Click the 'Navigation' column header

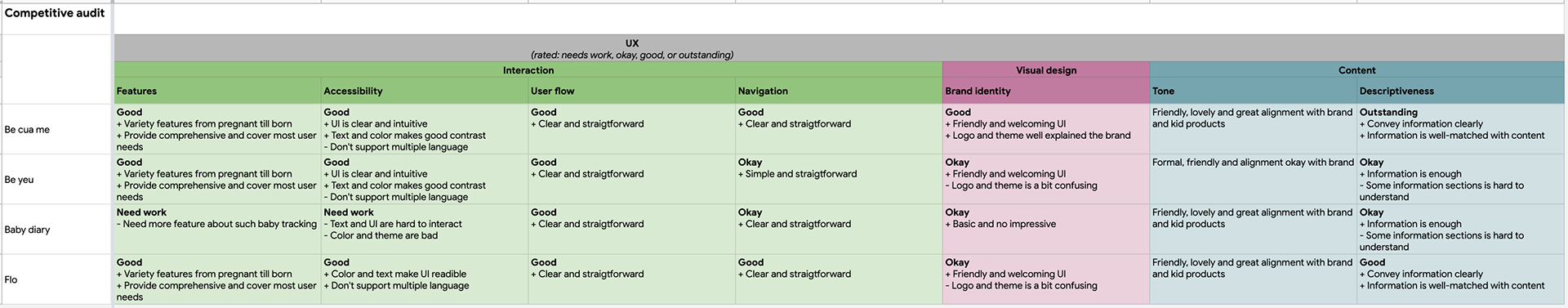pos(839,91)
